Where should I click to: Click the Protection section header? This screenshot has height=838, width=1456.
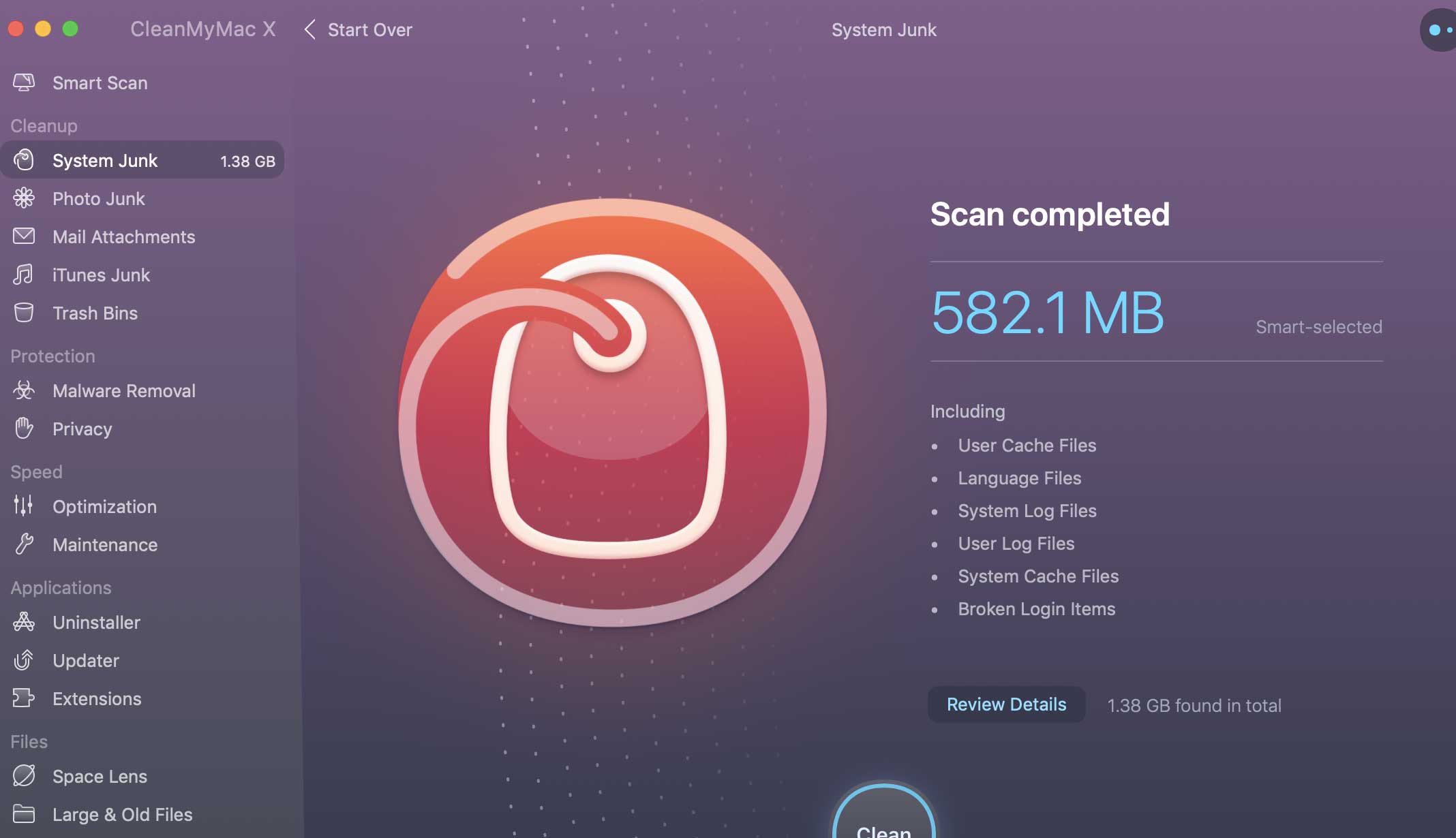click(x=53, y=356)
